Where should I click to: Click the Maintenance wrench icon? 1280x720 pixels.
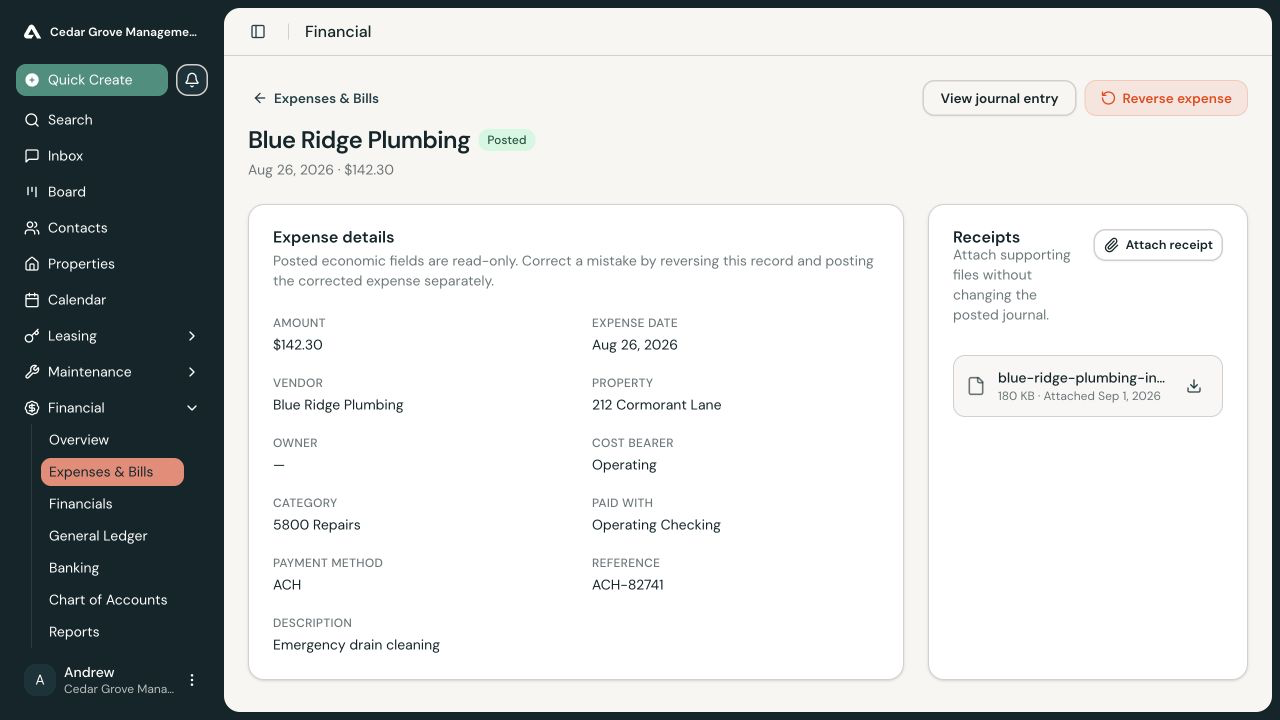coord(32,372)
